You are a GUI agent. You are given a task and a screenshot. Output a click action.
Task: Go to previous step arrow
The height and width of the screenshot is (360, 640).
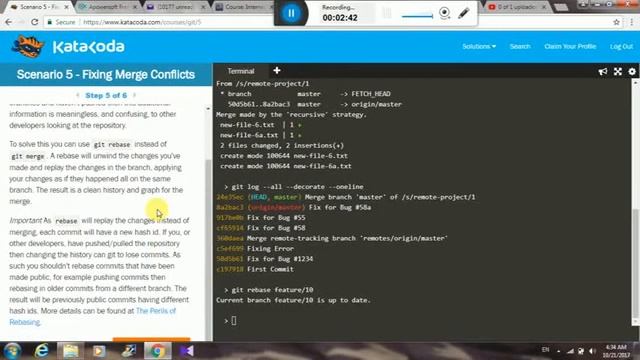point(78,96)
